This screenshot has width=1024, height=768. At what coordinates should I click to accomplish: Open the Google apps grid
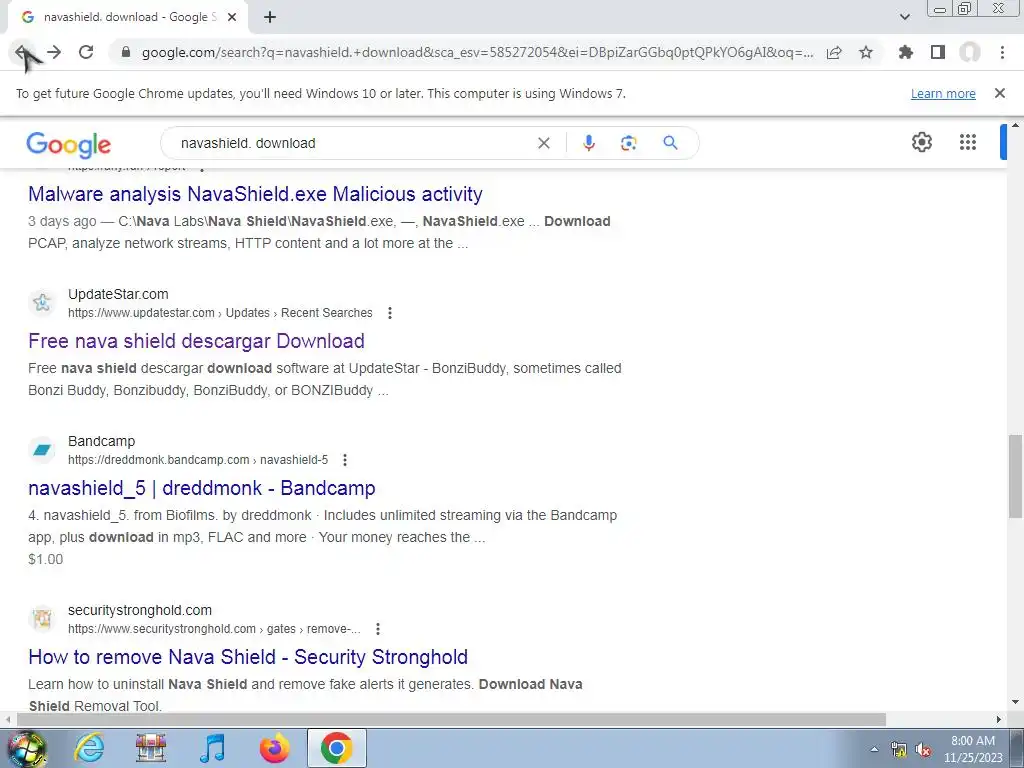click(968, 142)
